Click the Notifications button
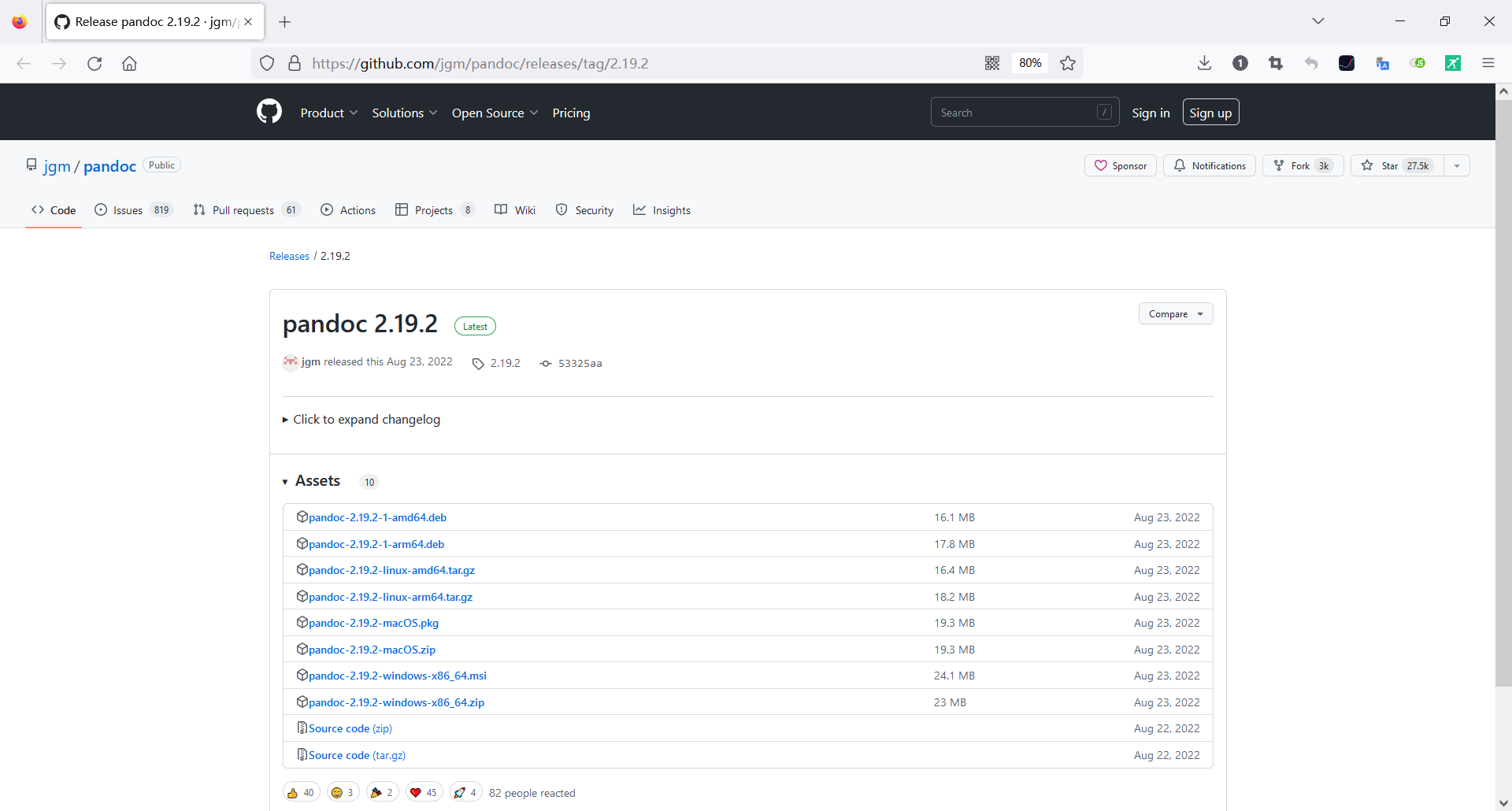 coord(1210,166)
